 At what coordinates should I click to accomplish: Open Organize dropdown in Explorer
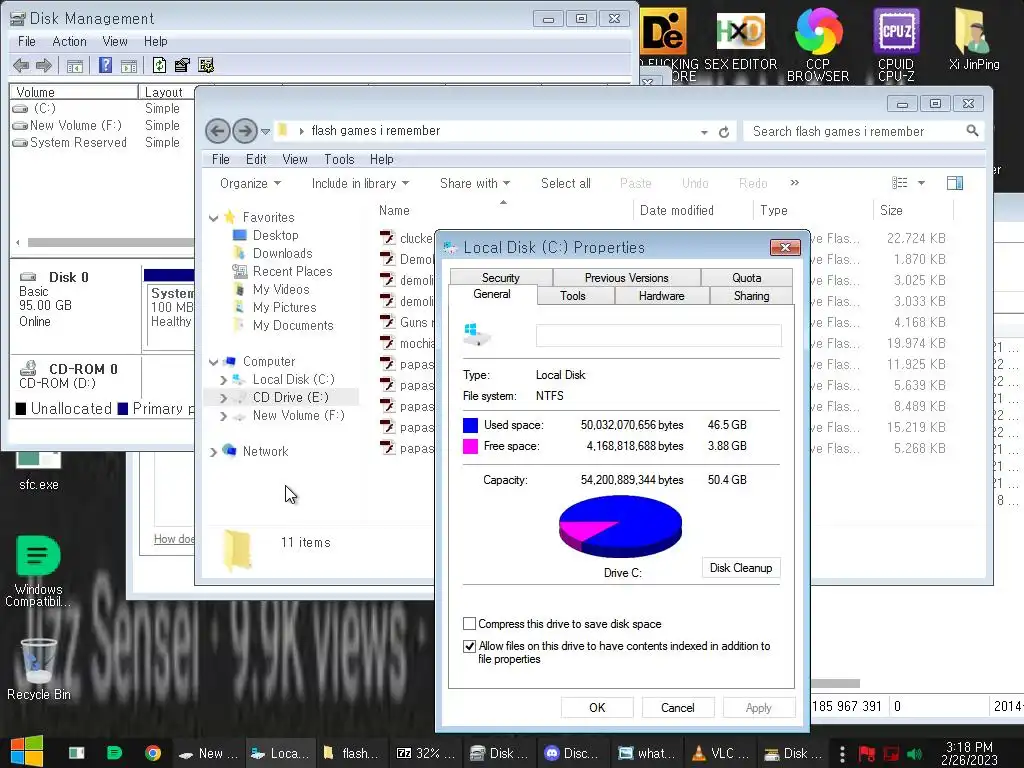[250, 184]
